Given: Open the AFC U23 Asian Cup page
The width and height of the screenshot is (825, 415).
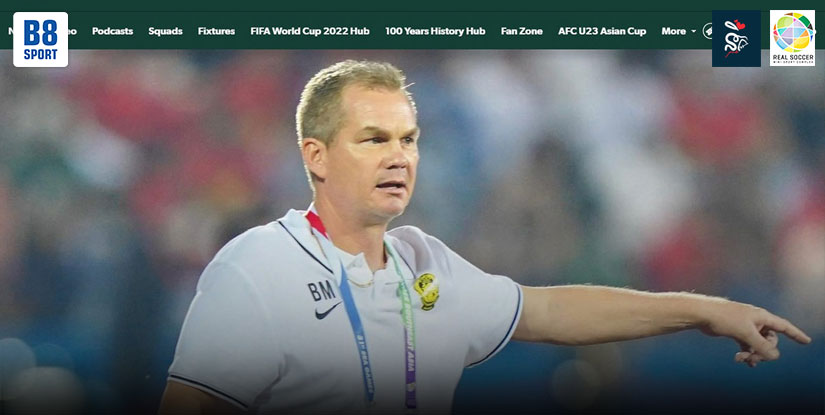Looking at the screenshot, I should tap(602, 31).
